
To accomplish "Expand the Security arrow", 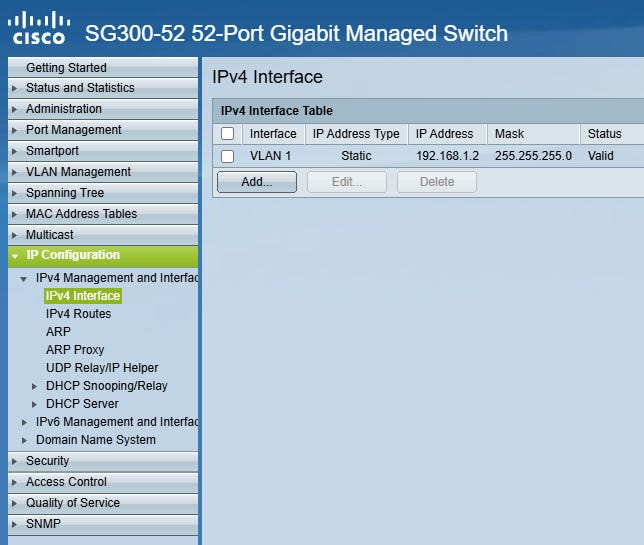I will 14,462.
